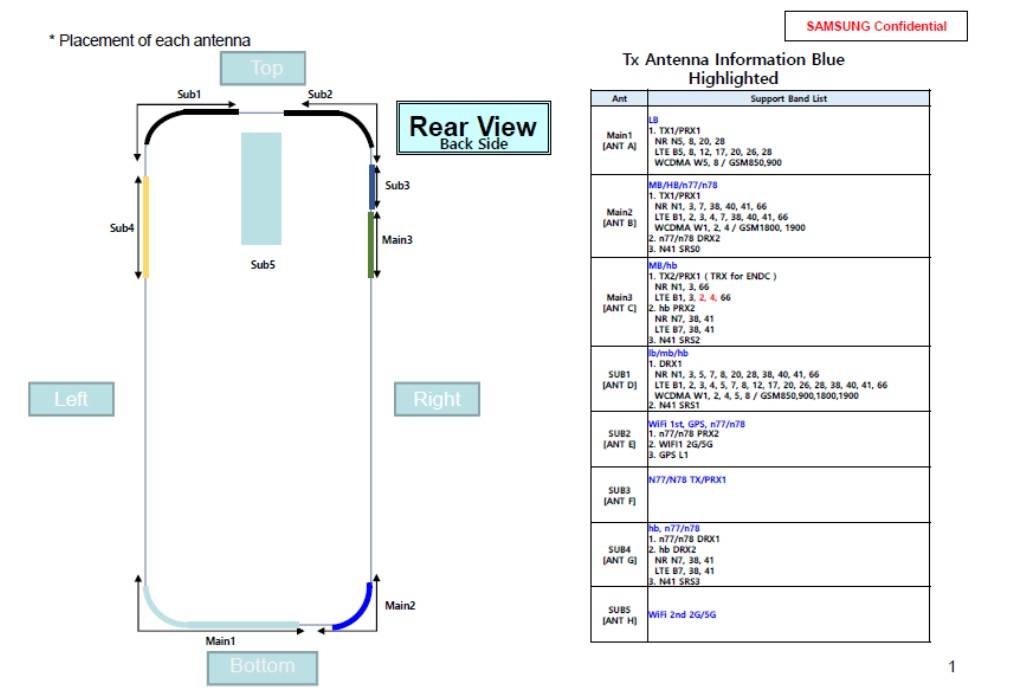Select the Ant column header
The width and height of the screenshot is (1009, 693).
click(x=619, y=99)
